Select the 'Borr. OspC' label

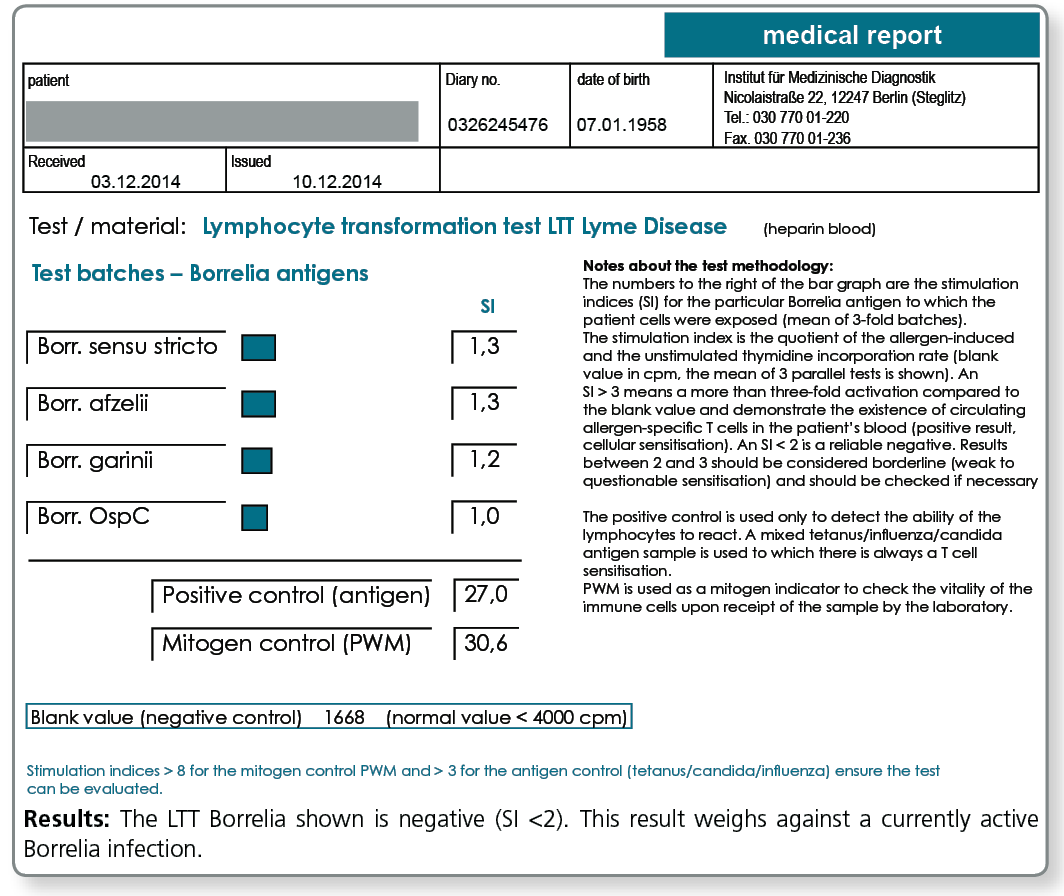point(93,517)
